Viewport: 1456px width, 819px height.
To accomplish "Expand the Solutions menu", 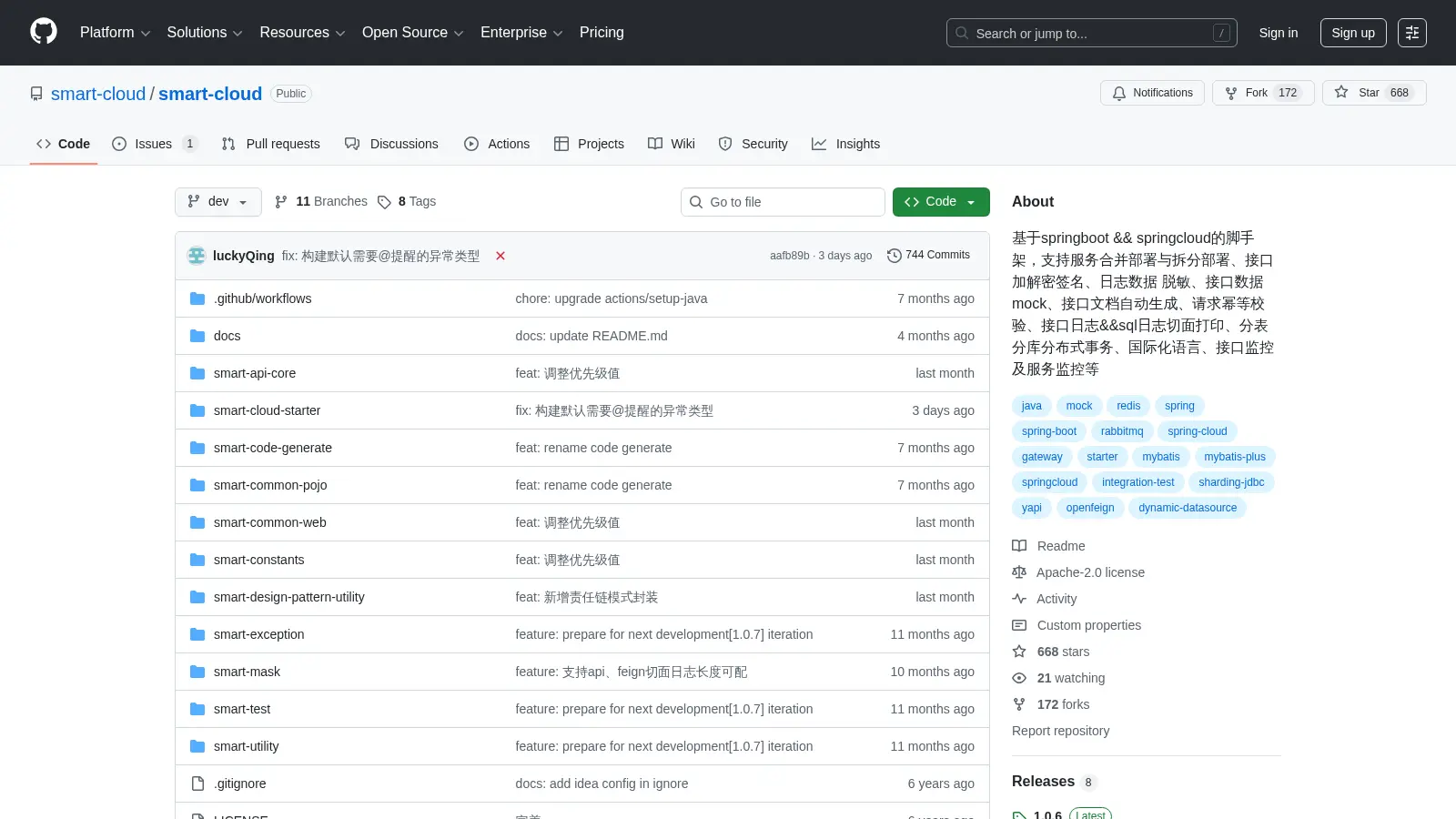I will 205,33.
